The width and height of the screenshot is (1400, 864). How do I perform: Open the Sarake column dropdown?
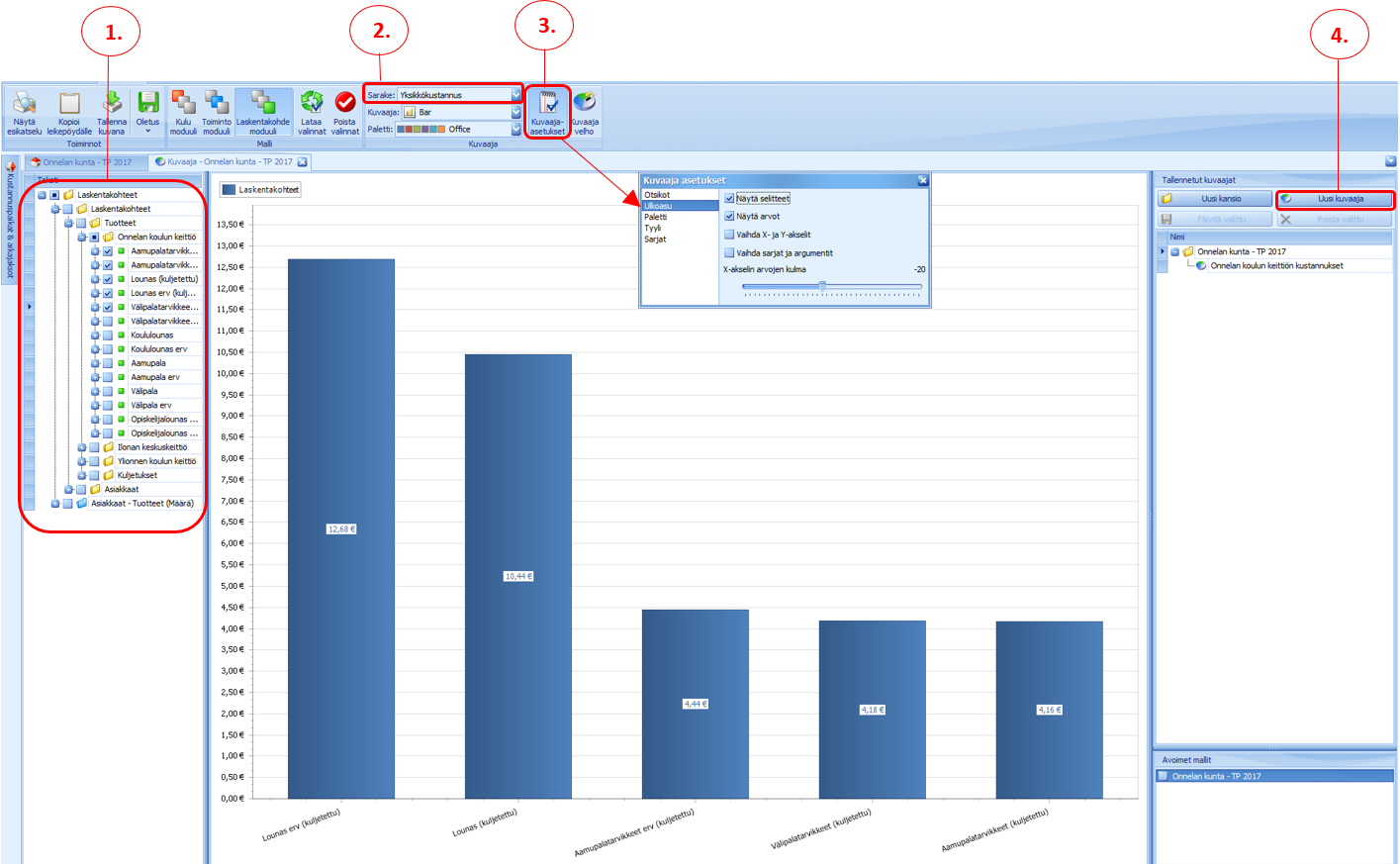point(515,95)
